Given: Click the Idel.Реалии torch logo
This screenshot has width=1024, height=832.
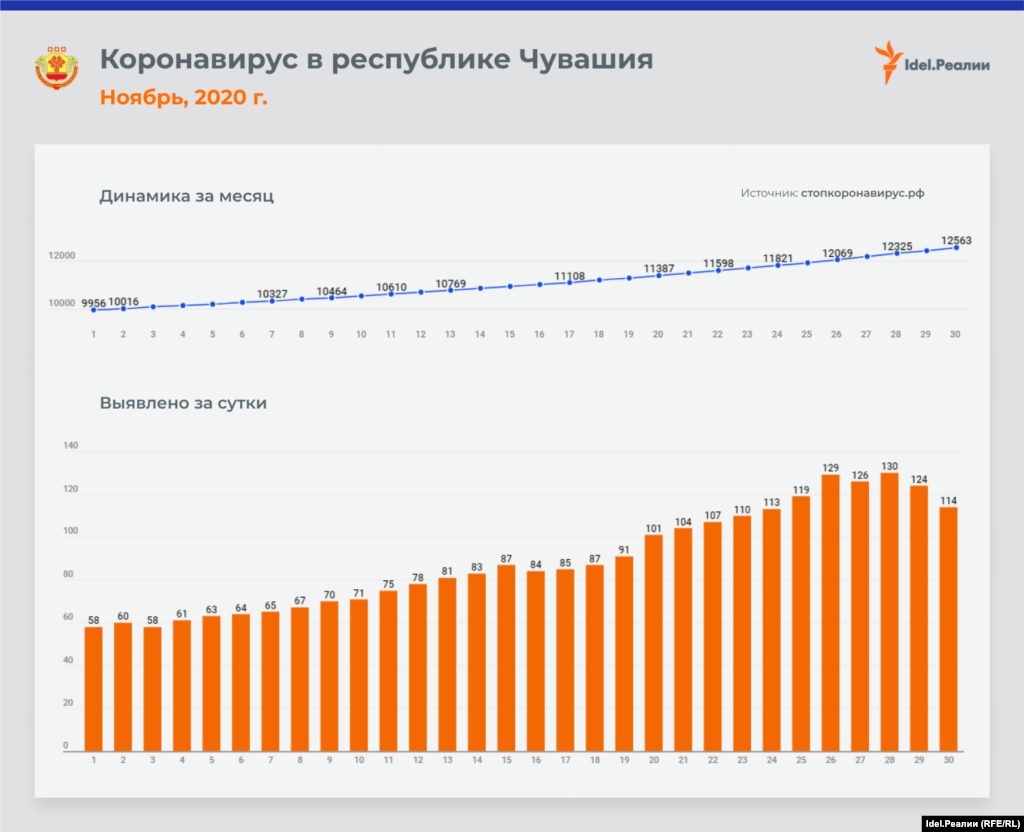Looking at the screenshot, I should point(886,63).
